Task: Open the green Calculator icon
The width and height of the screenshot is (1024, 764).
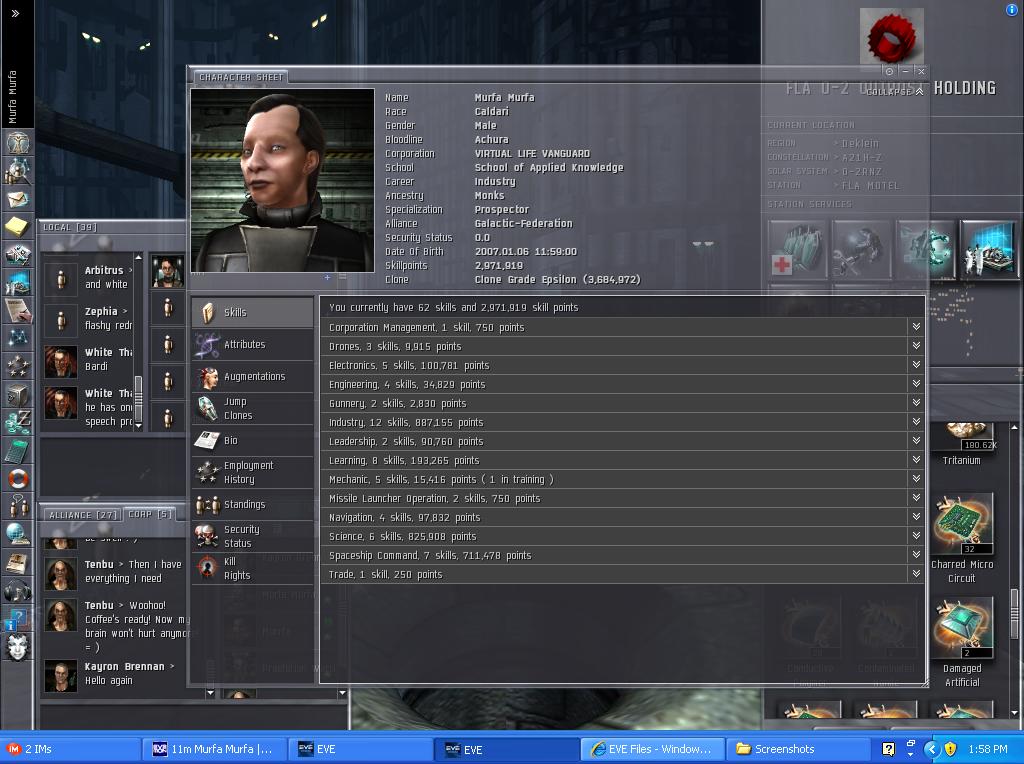Action: click(18, 451)
